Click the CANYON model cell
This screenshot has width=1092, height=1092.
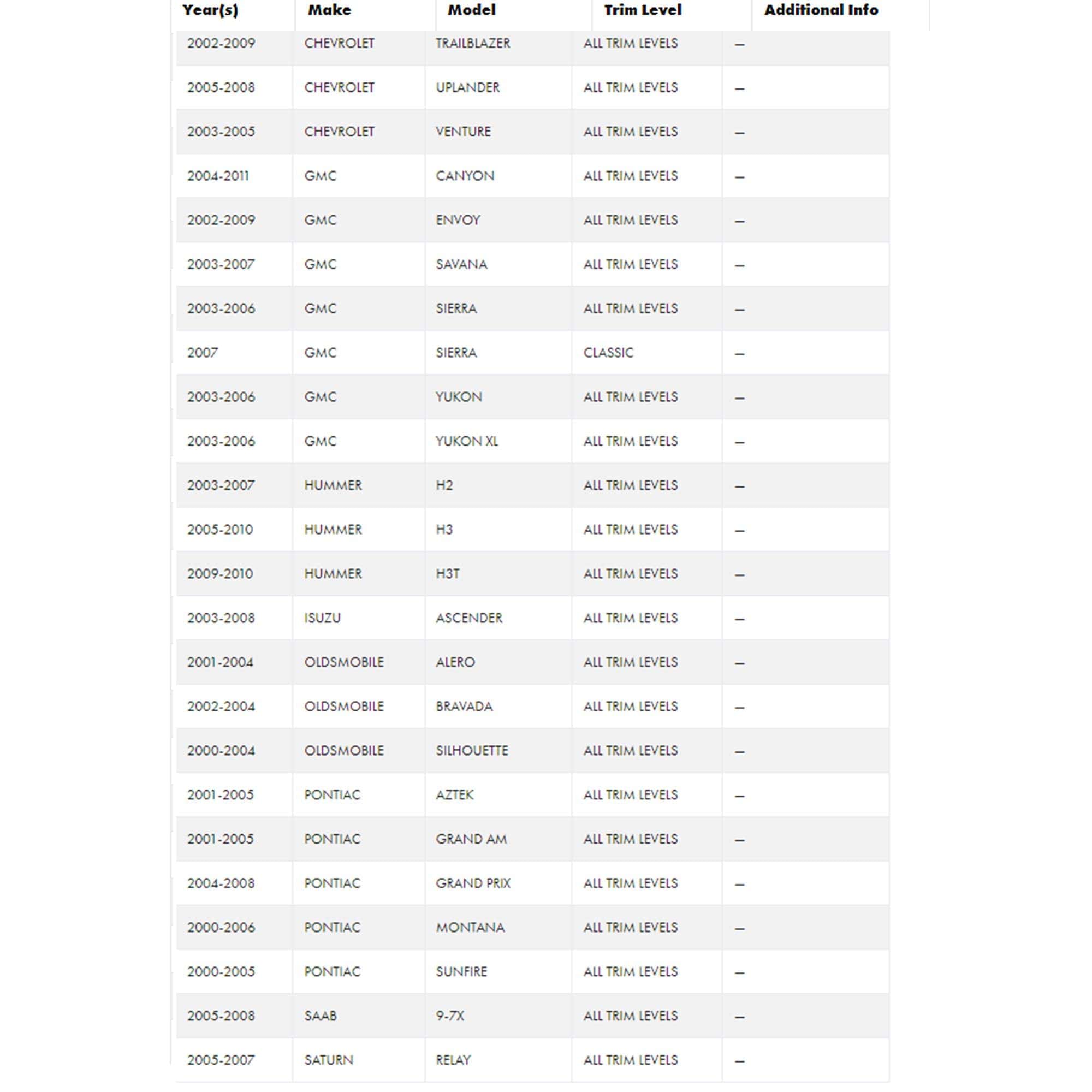[465, 176]
